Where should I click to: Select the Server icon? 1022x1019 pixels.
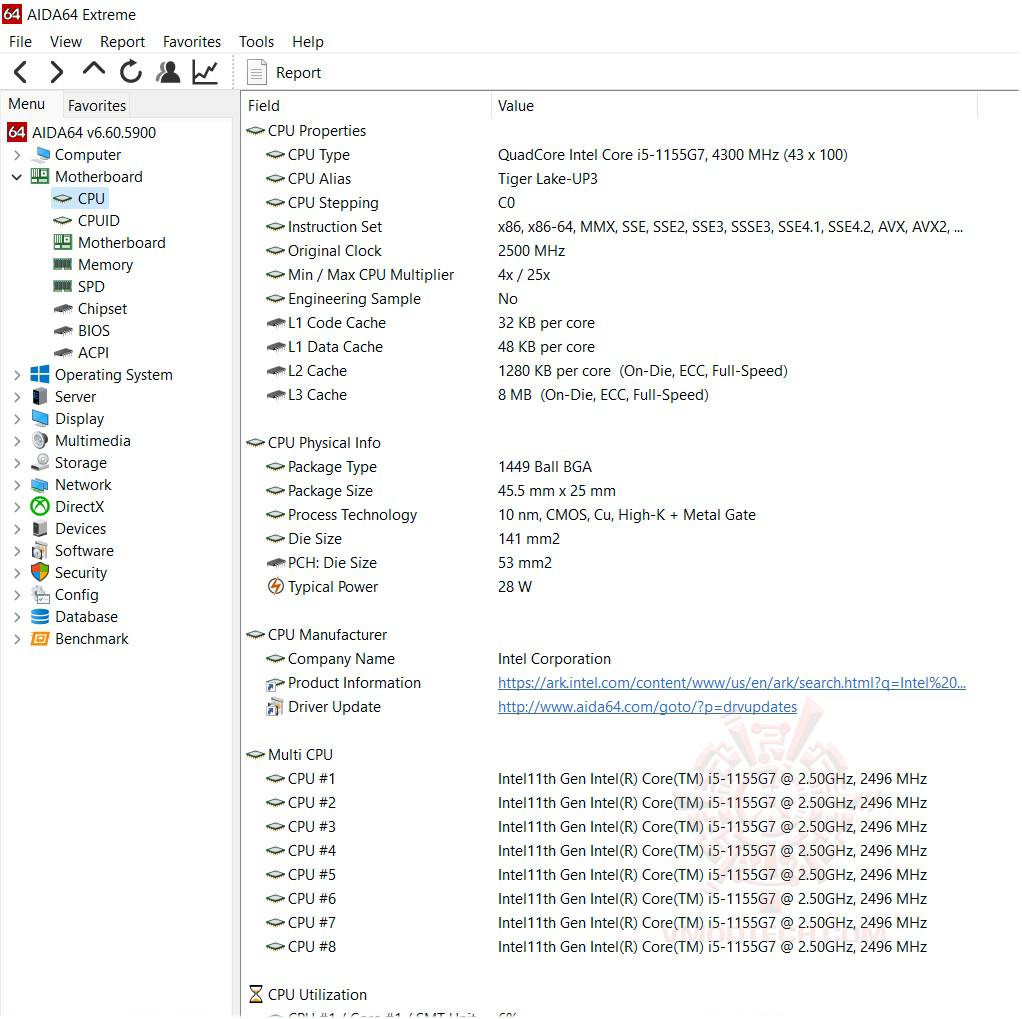click(x=40, y=396)
